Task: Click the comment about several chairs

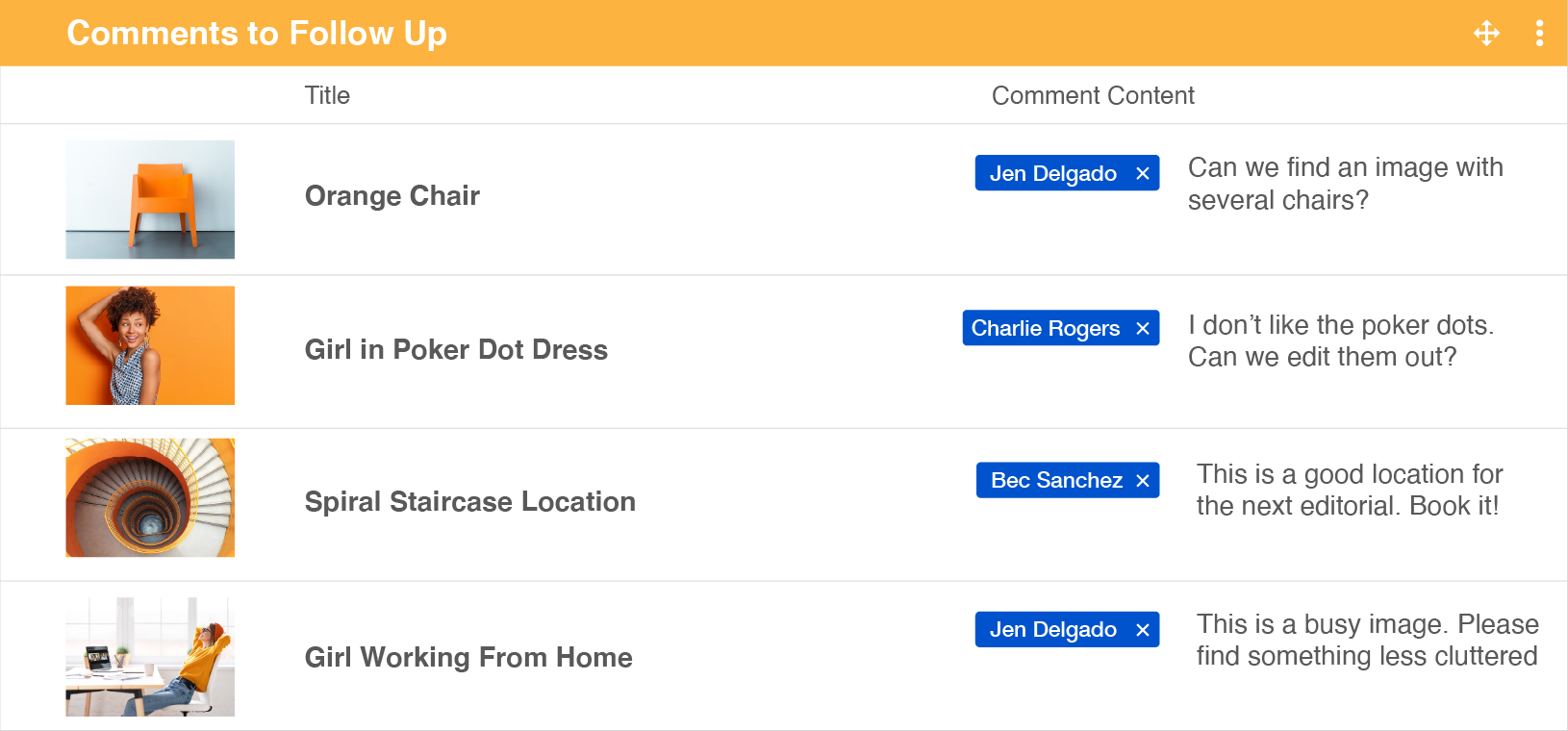Action: pyautogui.click(x=1345, y=184)
